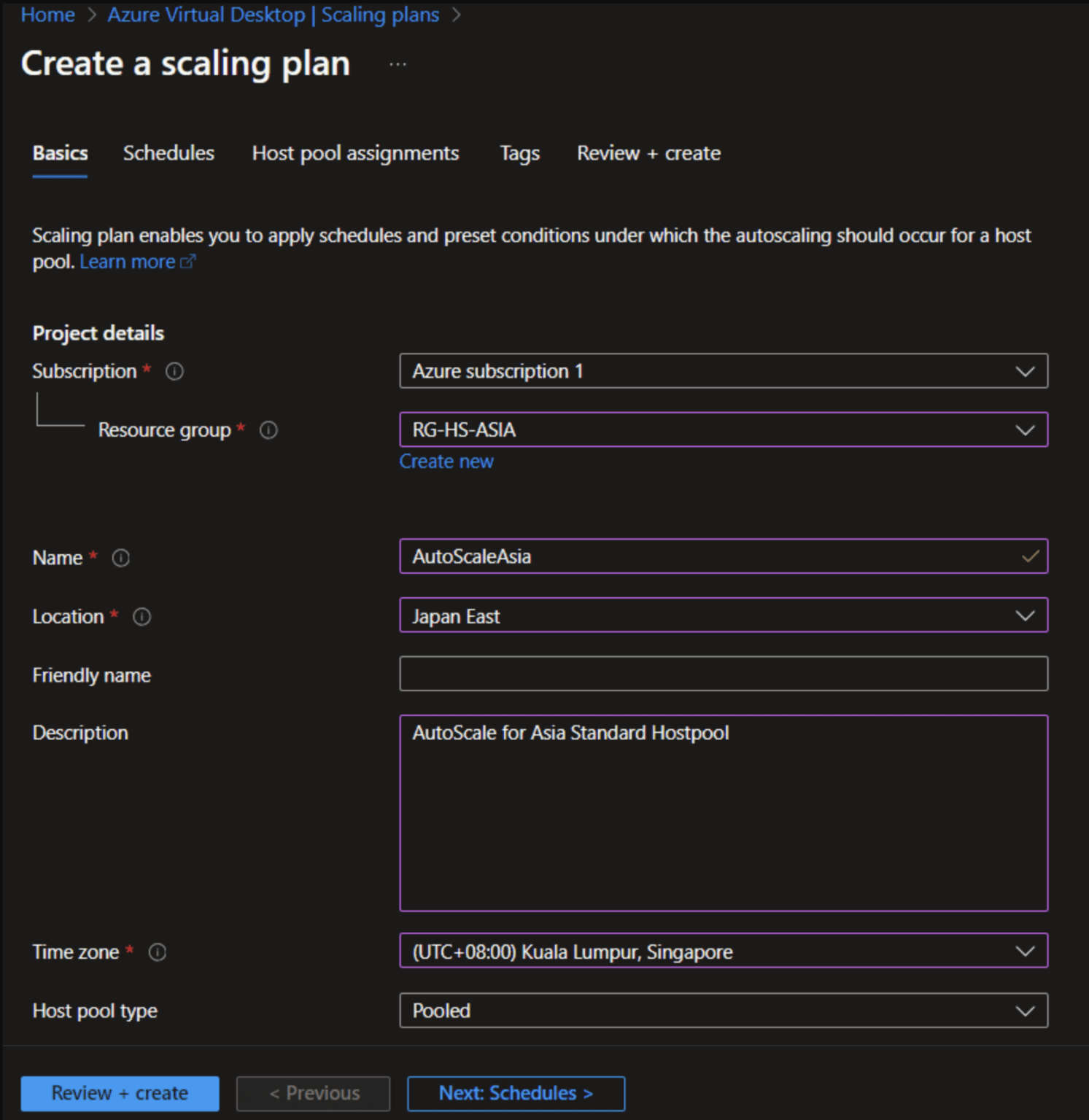
Task: Expand the Time zone dropdown
Action: tap(1026, 951)
